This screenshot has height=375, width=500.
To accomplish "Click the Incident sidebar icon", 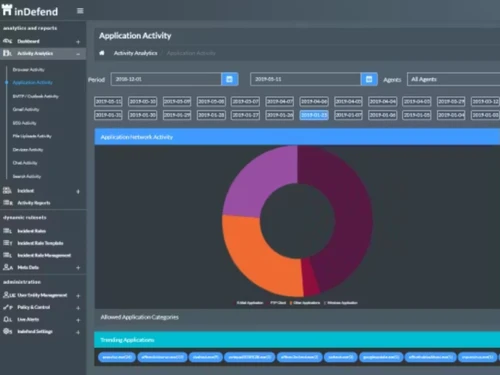I will coord(7,191).
